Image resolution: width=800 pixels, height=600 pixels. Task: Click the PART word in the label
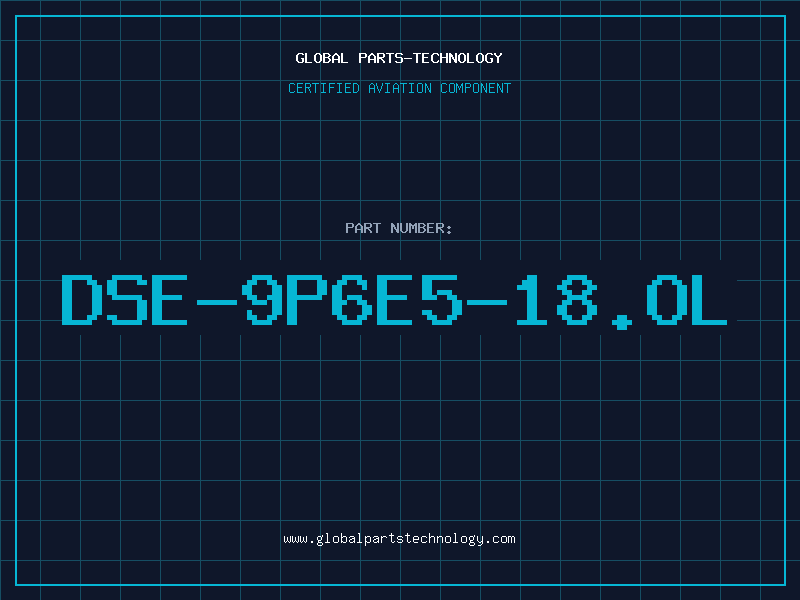pos(363,228)
